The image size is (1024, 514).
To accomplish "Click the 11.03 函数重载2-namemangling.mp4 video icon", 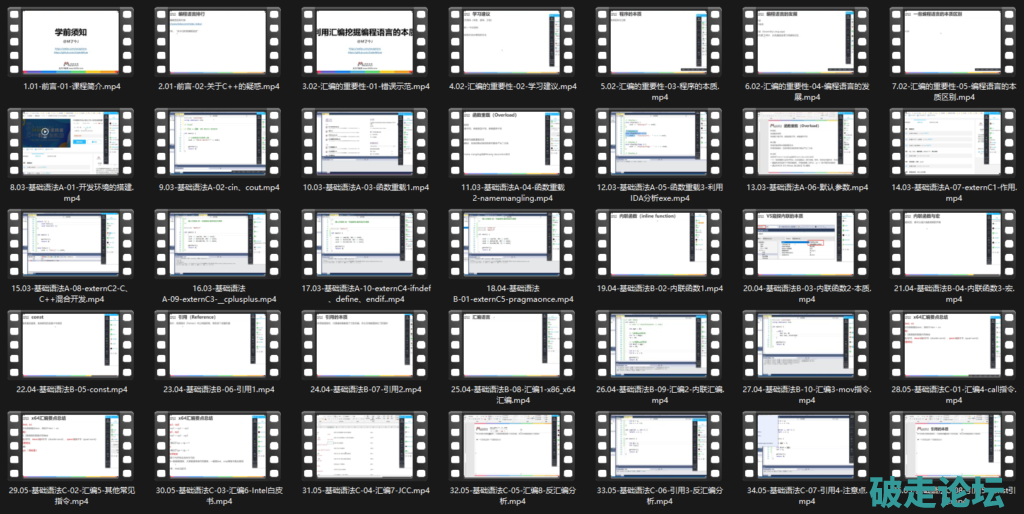I will click(x=511, y=141).
